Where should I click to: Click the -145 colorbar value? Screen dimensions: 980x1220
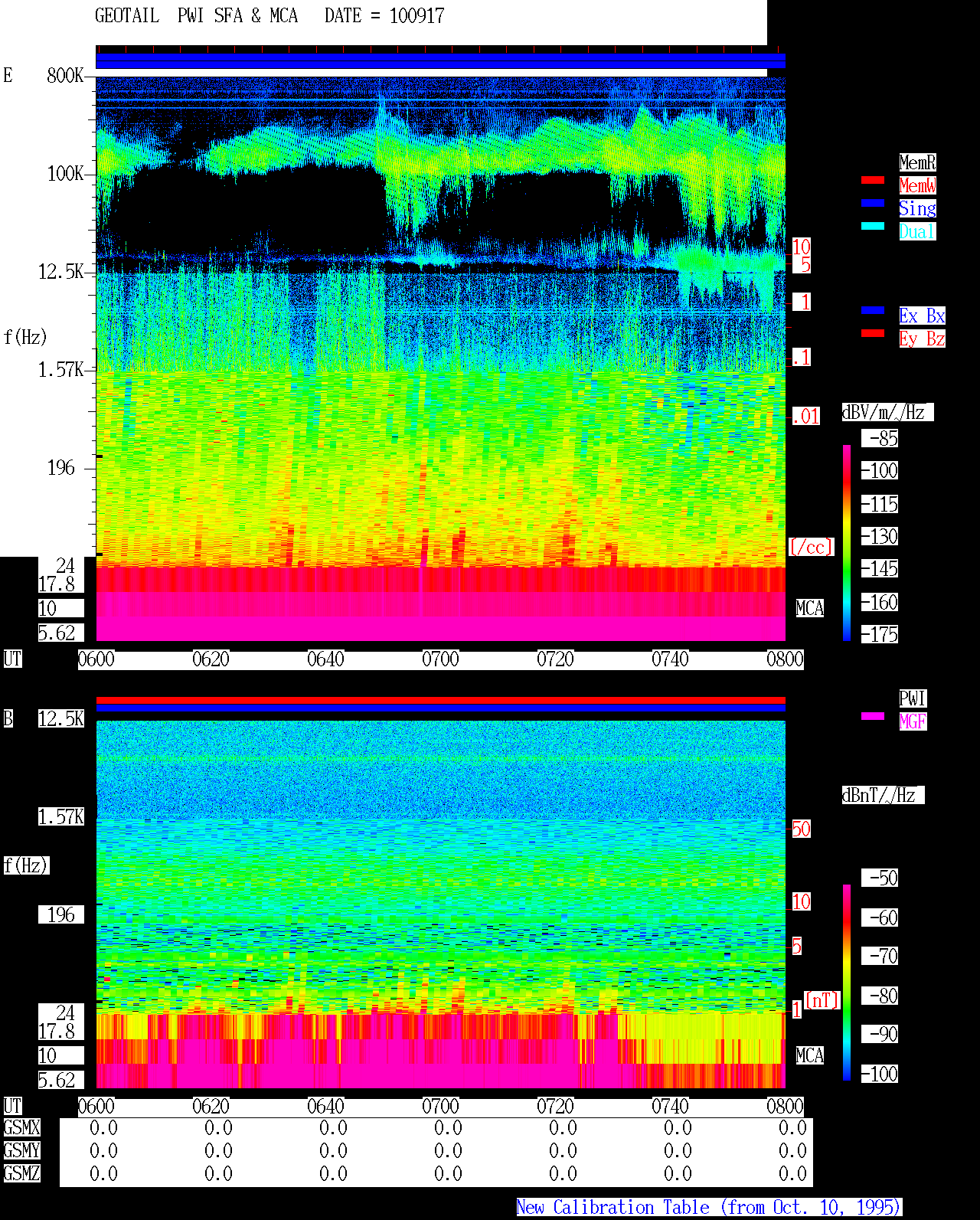coord(880,569)
